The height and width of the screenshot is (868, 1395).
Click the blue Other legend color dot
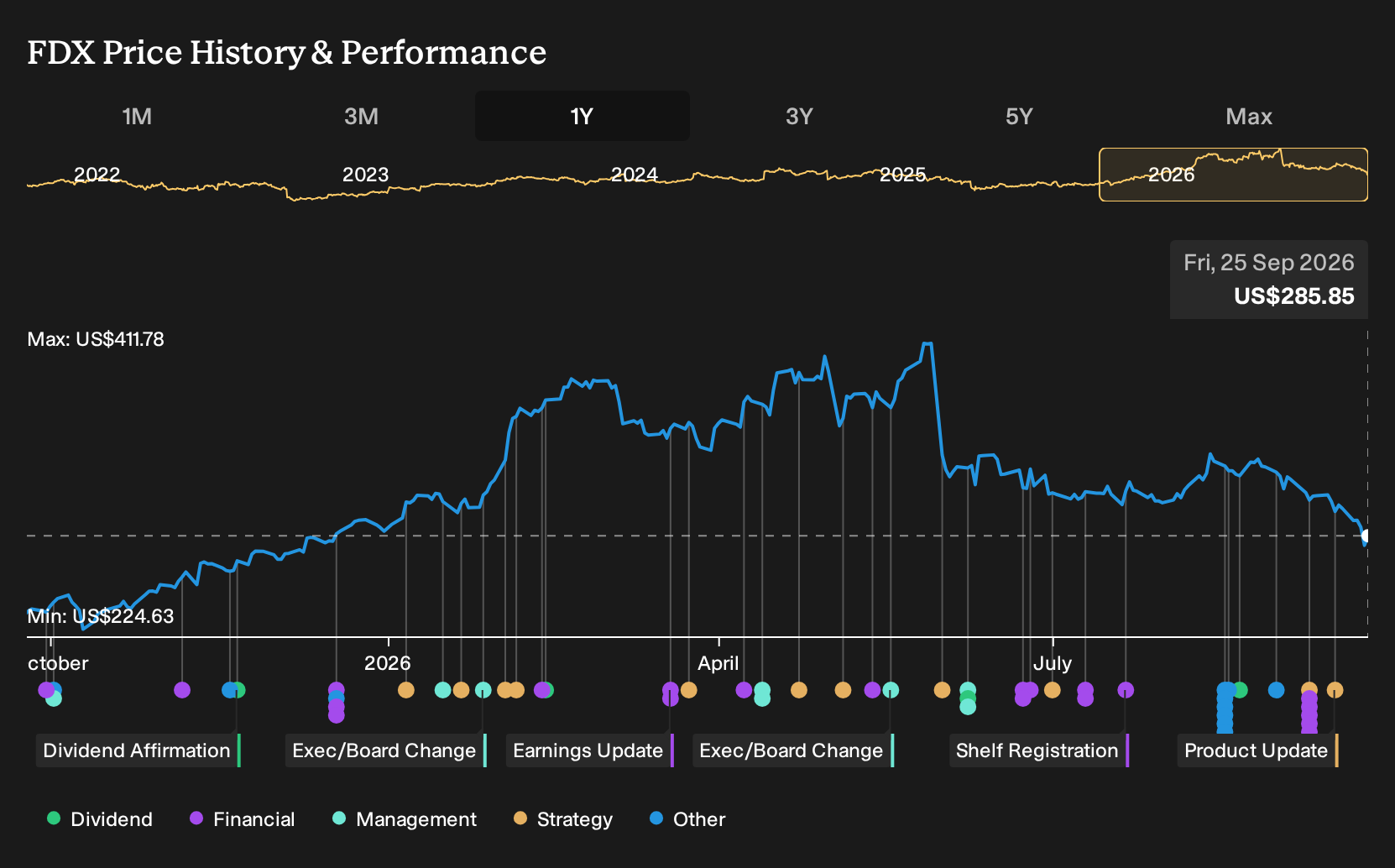pos(656,818)
